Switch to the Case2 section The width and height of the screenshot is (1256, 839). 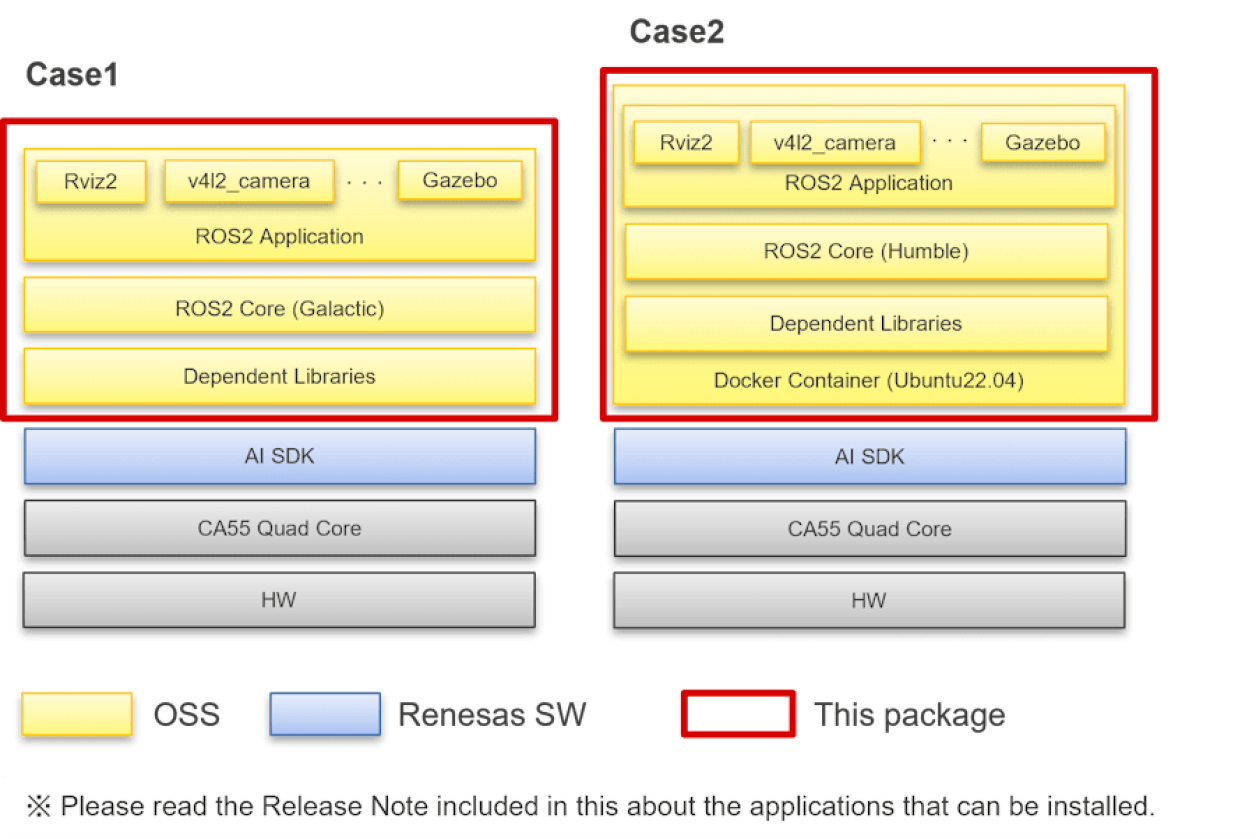677,32
